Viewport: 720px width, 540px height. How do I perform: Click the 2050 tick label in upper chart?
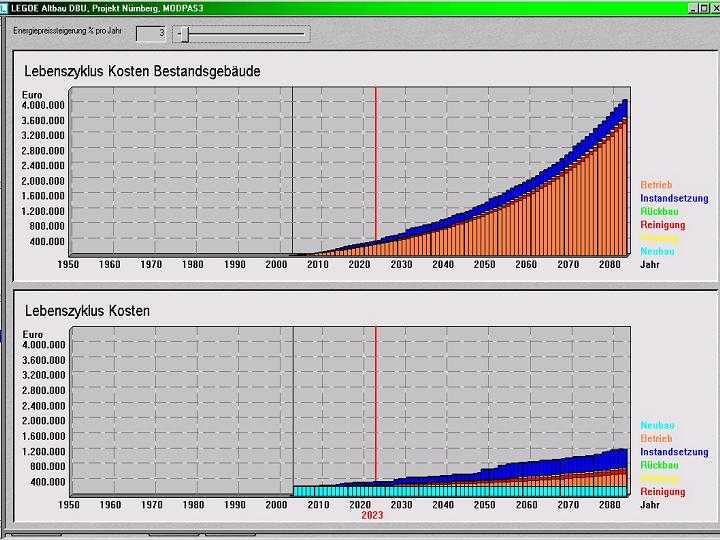[x=484, y=265]
